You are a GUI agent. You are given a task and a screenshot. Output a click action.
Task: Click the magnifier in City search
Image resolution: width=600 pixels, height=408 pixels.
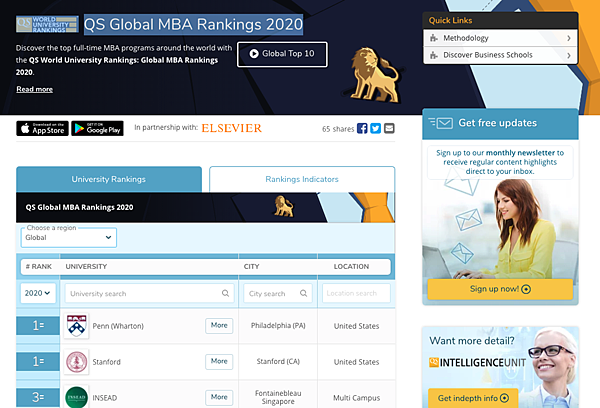(x=303, y=293)
